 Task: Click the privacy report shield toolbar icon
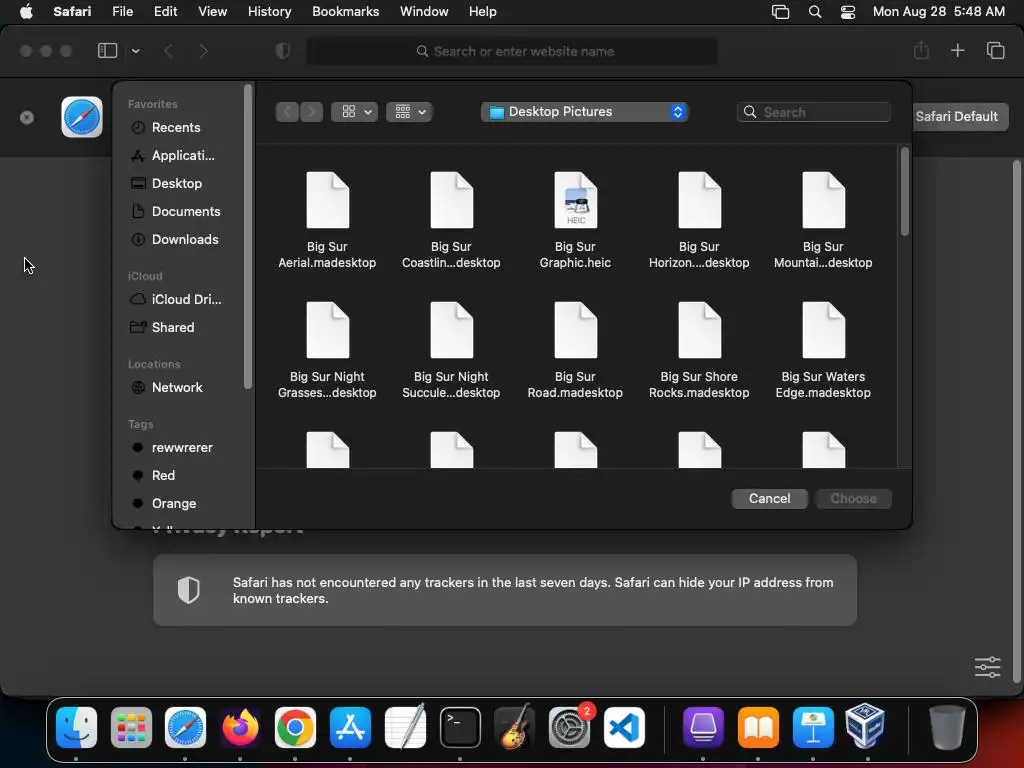click(283, 51)
